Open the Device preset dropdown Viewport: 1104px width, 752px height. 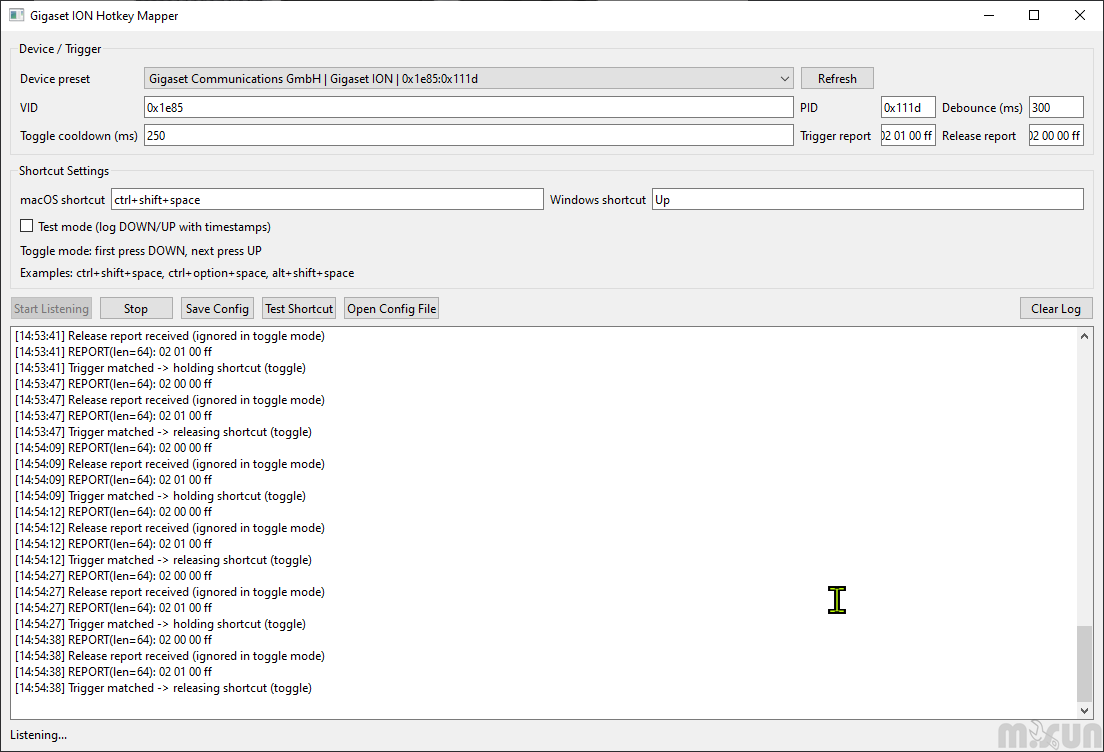click(468, 79)
